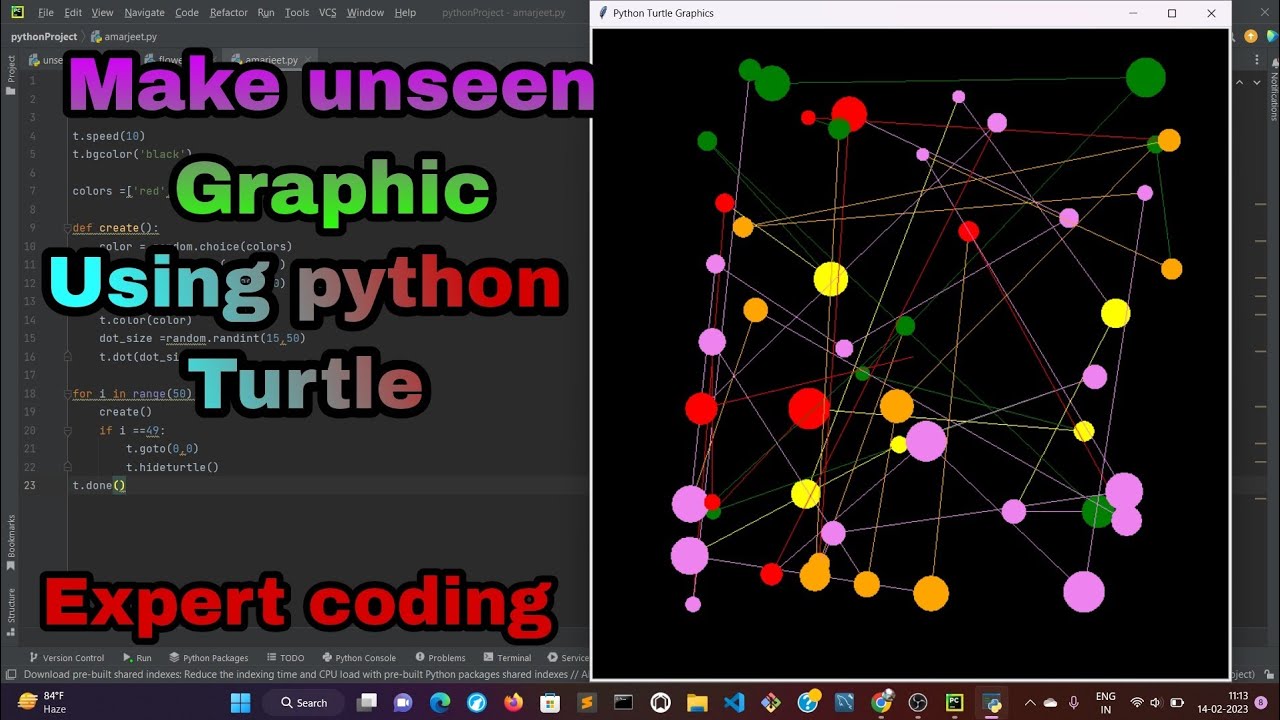
Task: Click line number 23 in the gutter
Action: coord(30,486)
